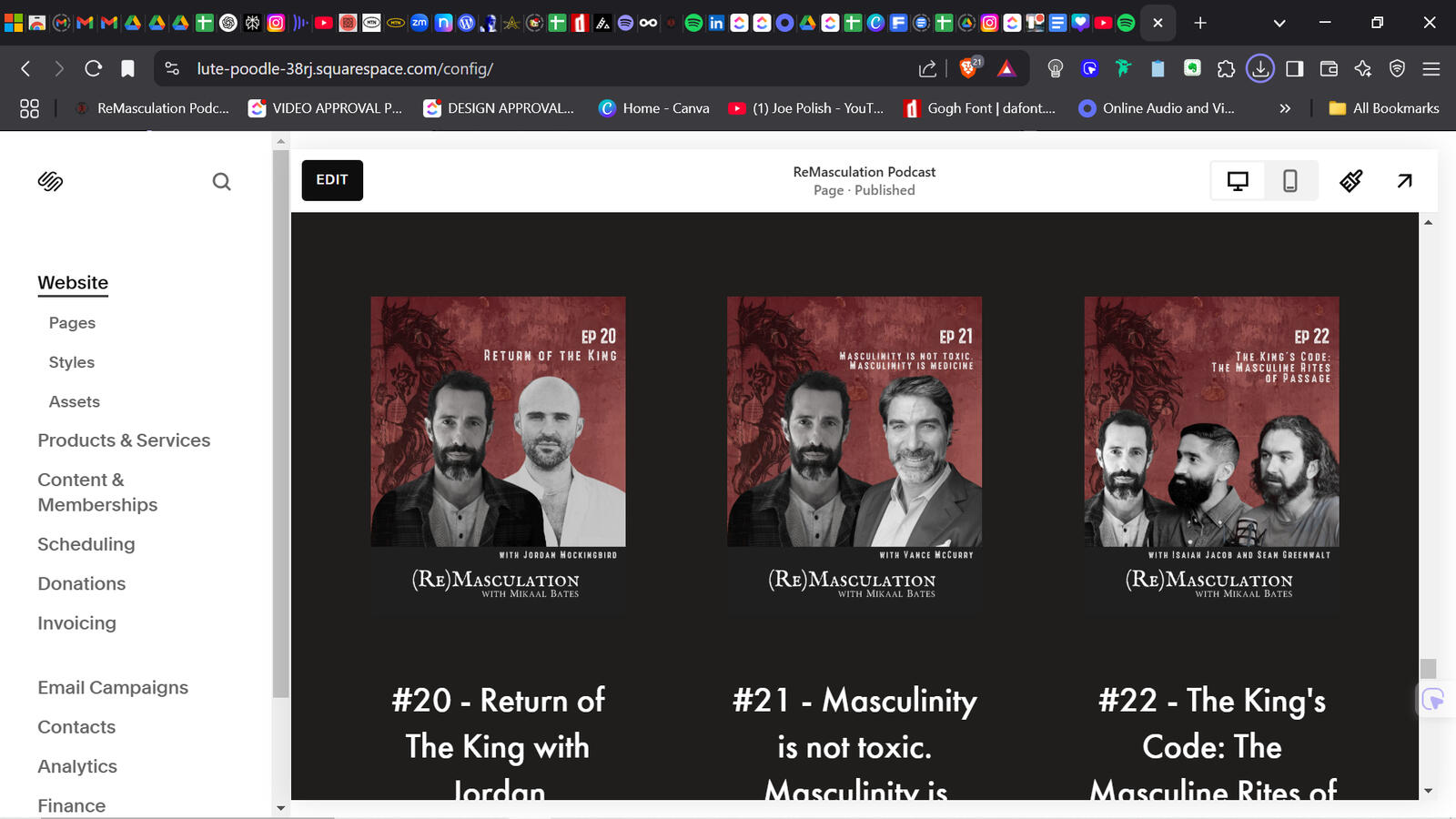Open the ReMasculation Podcast bookmark

pos(152,108)
